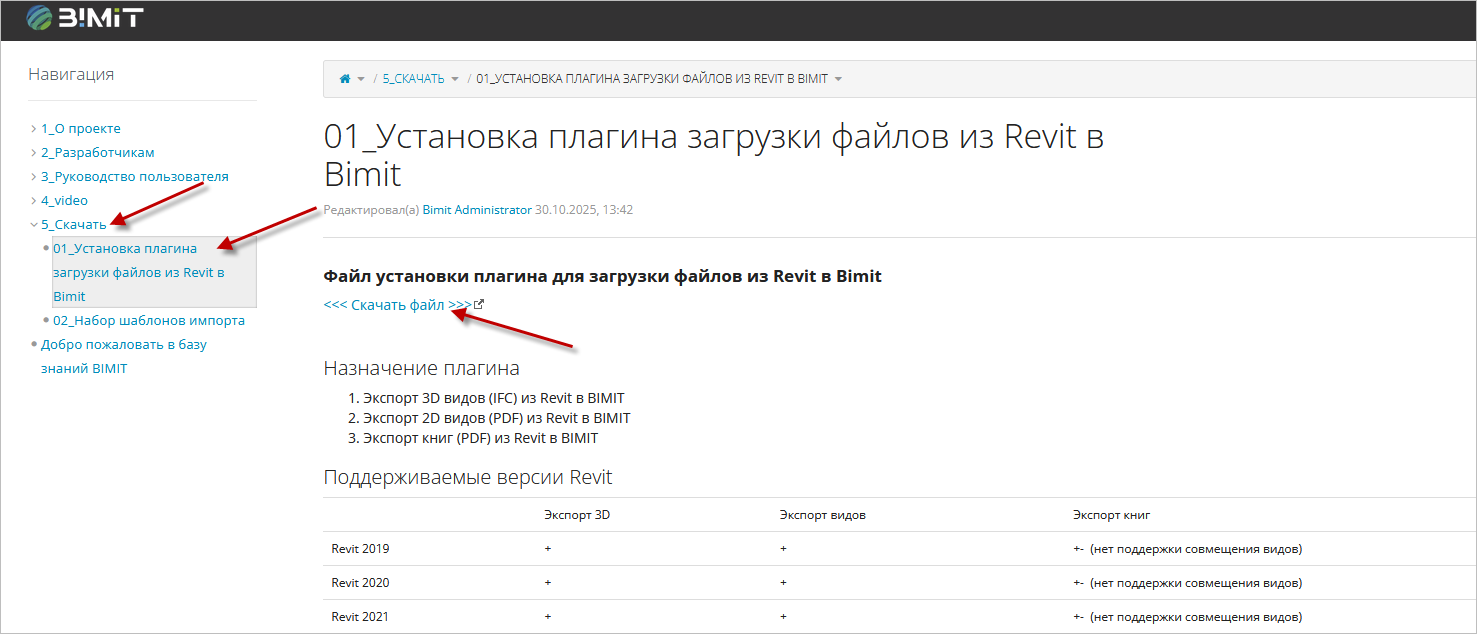Click the BIMIT logo in the header
The height and width of the screenshot is (634, 1477).
[x=84, y=17]
